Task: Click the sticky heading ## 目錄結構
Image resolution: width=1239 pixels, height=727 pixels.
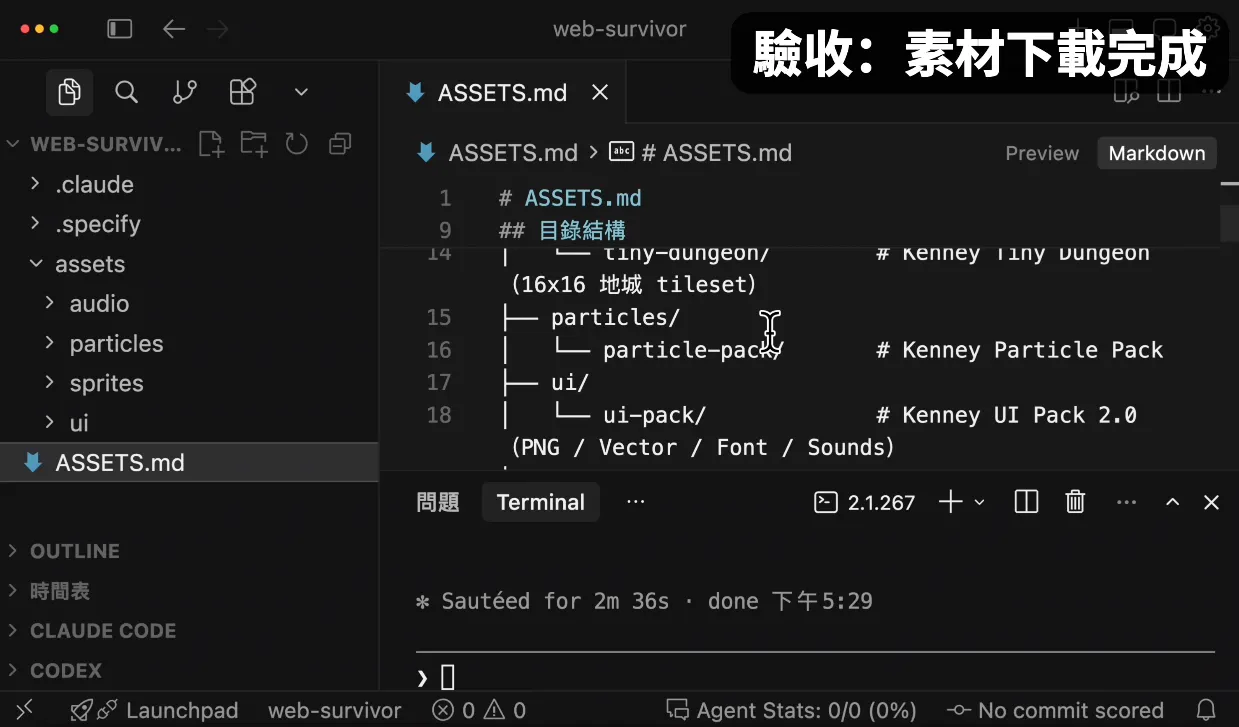Action: 562,230
